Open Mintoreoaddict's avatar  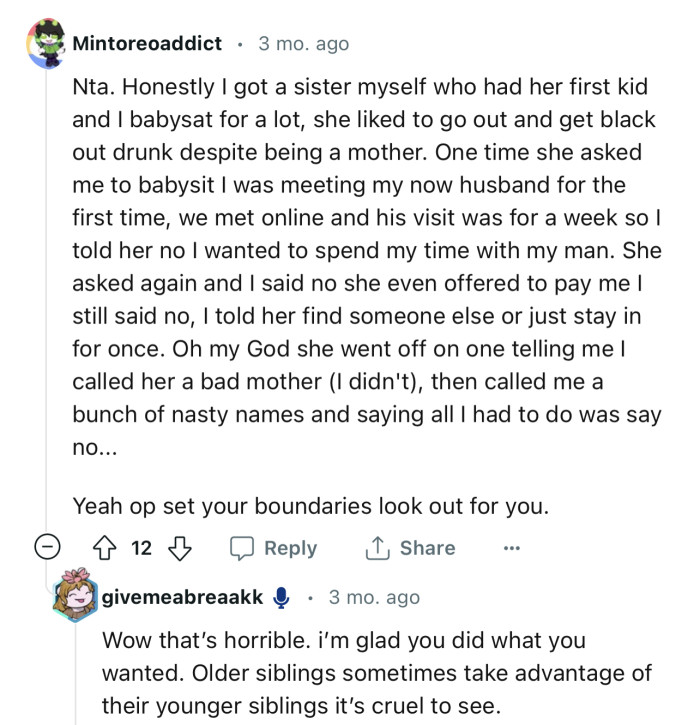[x=45, y=46]
